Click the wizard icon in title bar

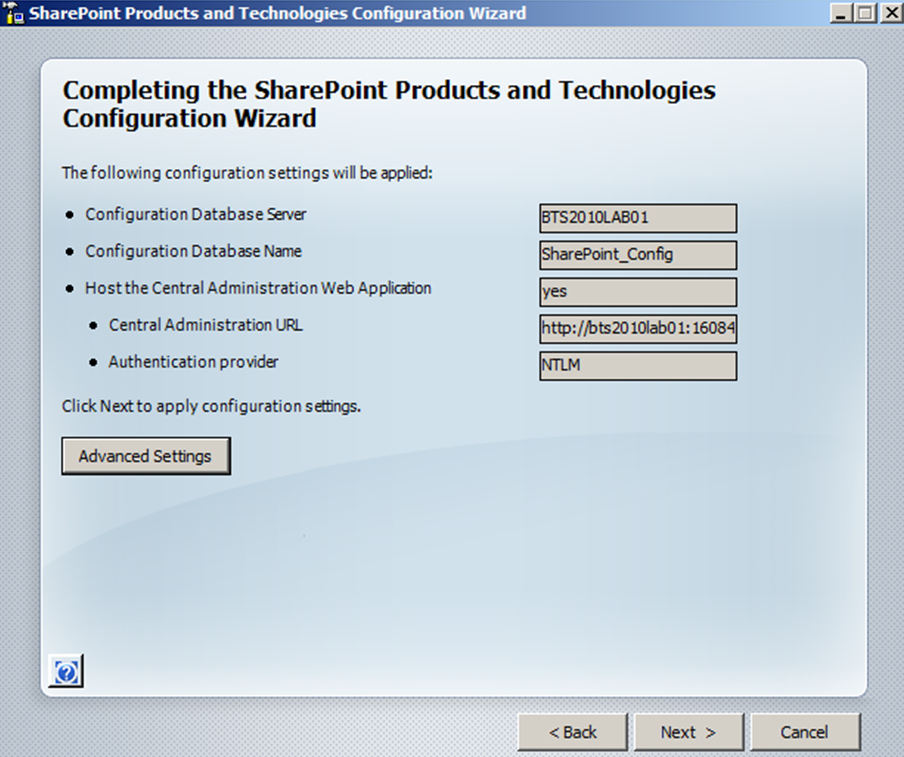[x=14, y=14]
